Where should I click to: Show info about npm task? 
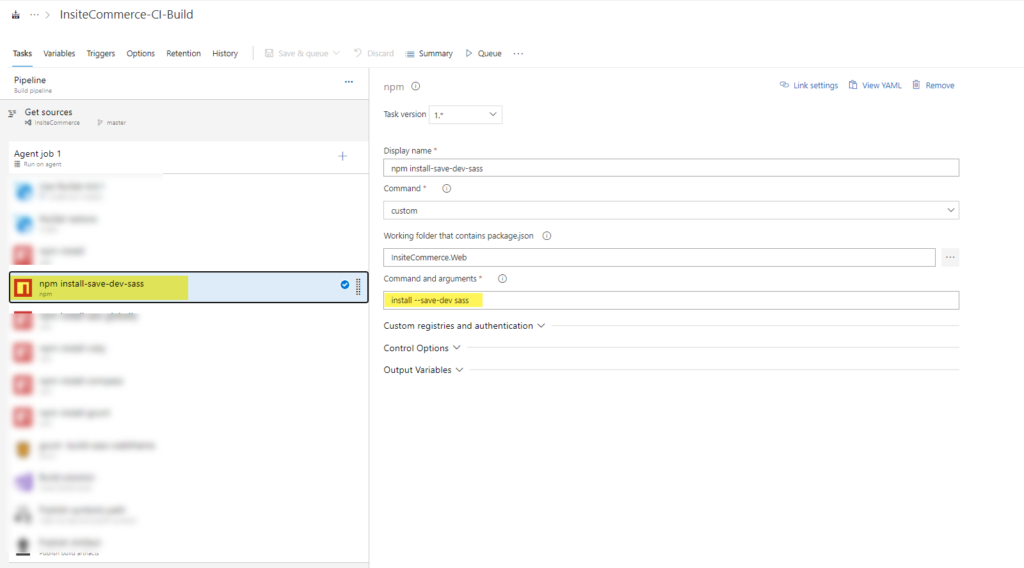pos(415,86)
